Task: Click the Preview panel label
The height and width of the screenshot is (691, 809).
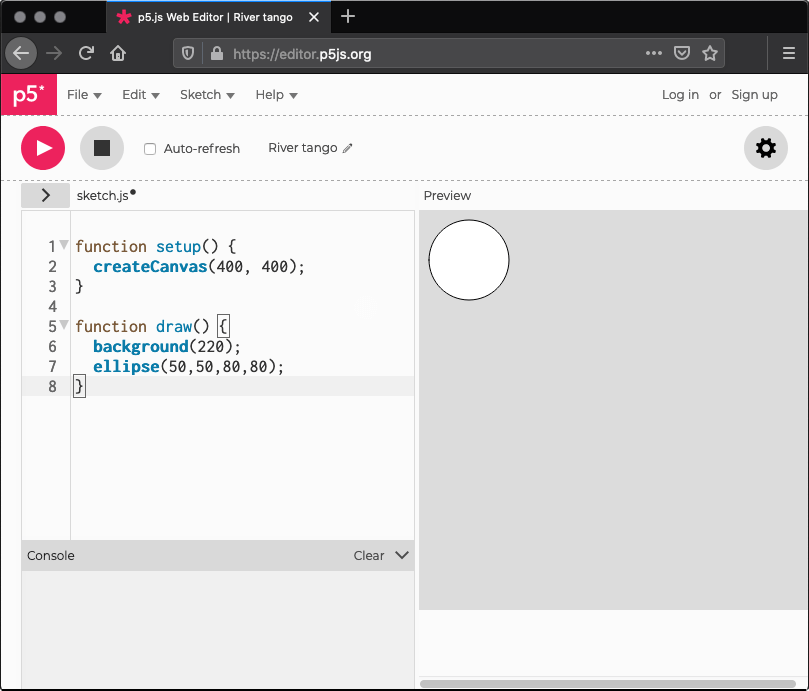Action: (447, 196)
